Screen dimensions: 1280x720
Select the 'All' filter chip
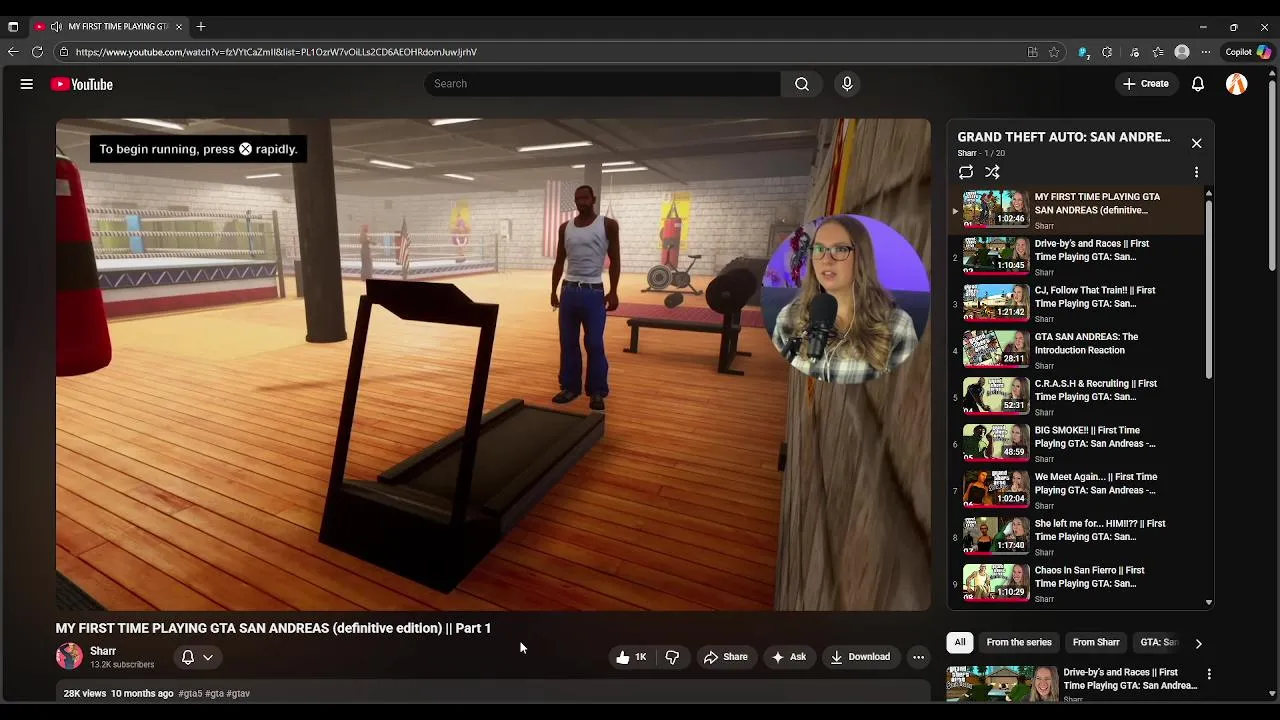point(960,642)
